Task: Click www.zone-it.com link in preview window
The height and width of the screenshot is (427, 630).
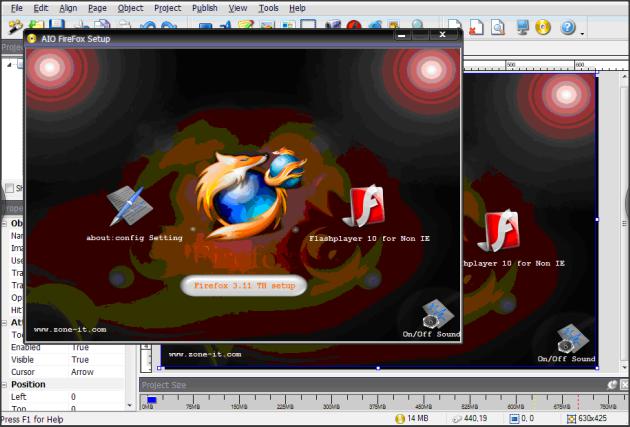Action: 70,330
